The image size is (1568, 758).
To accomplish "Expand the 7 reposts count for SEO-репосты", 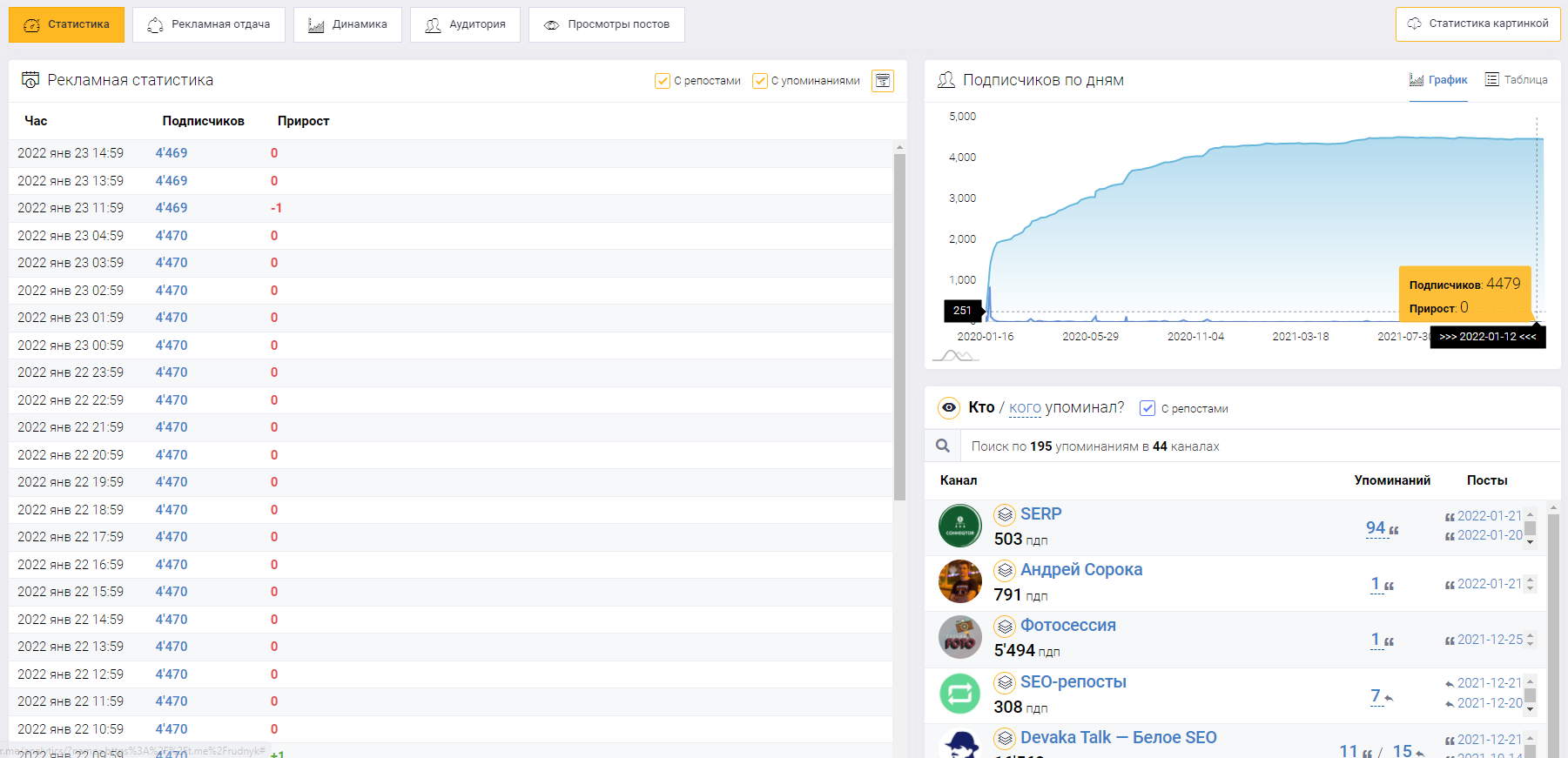I will (x=1376, y=696).
